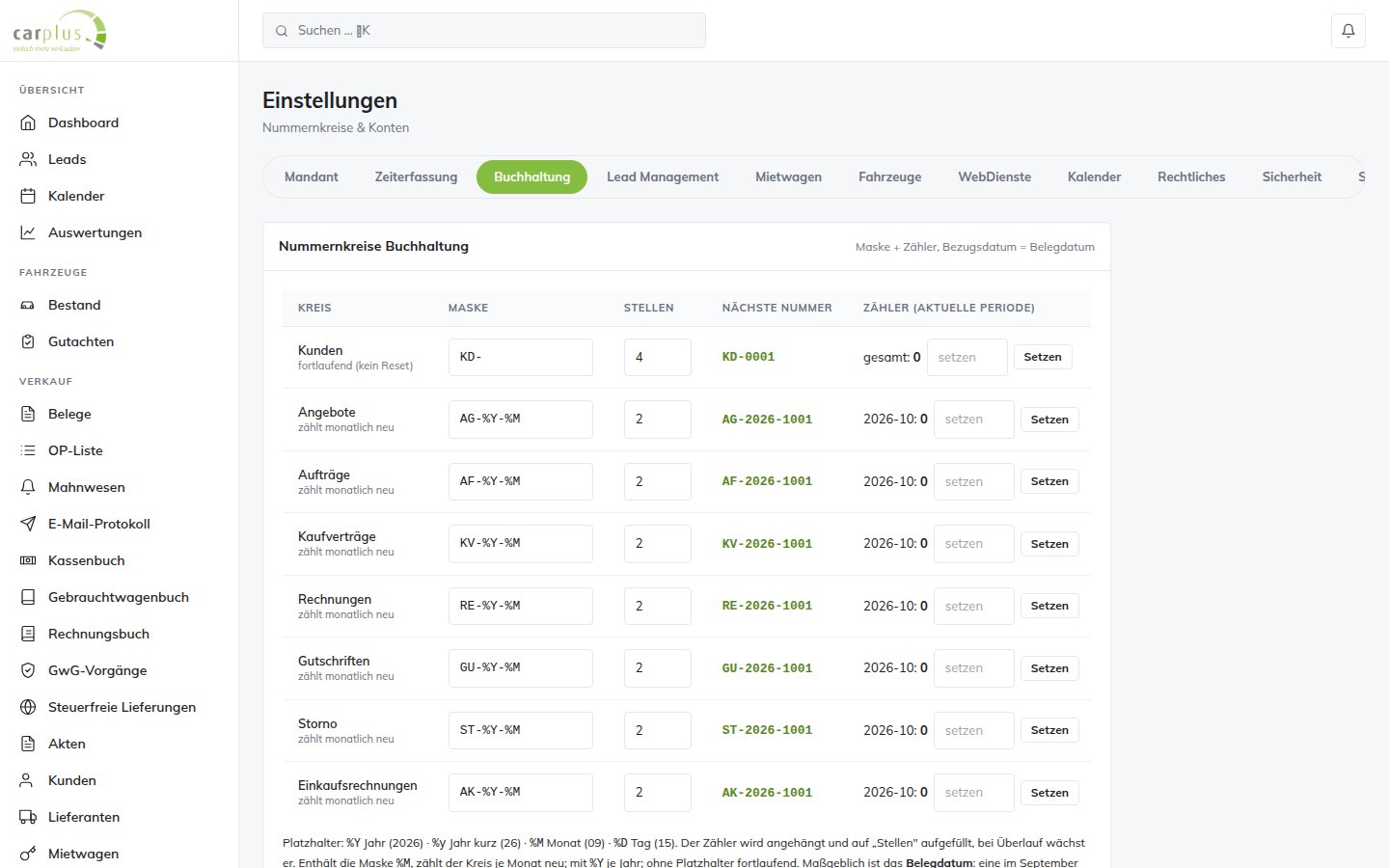Select the Lead Management tab

tap(663, 176)
